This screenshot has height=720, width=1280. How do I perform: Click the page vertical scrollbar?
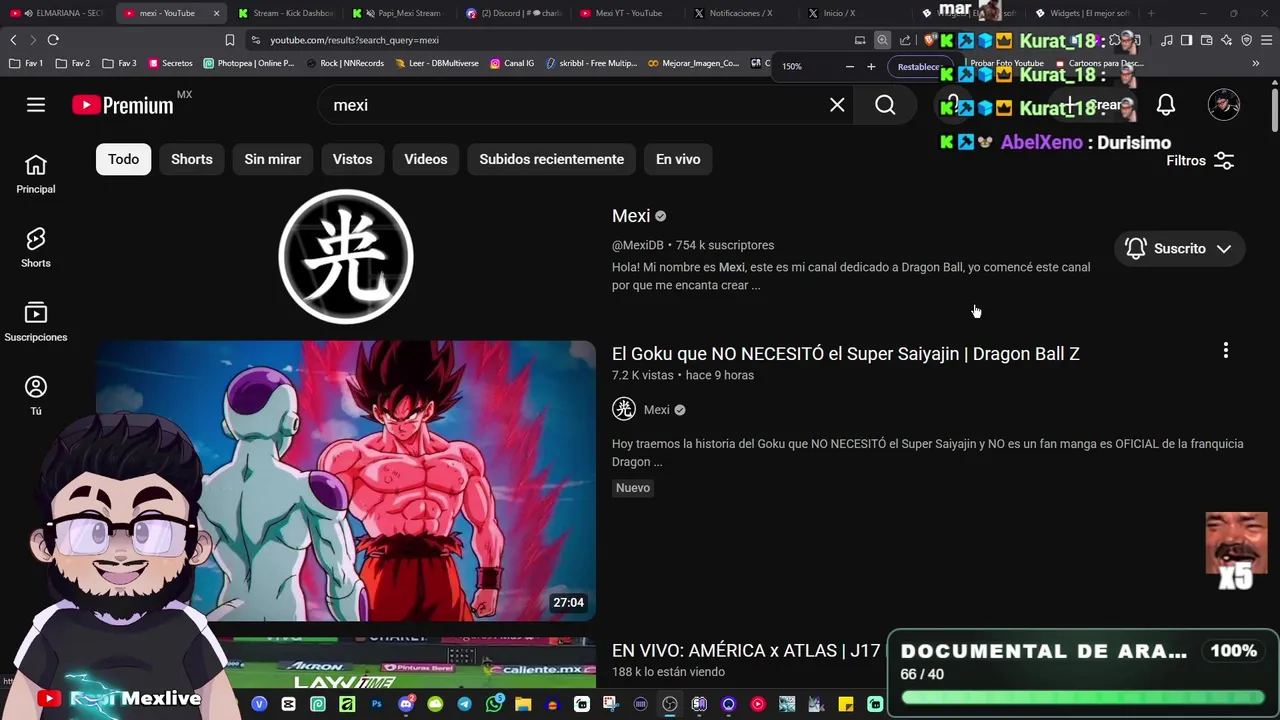(1275, 110)
